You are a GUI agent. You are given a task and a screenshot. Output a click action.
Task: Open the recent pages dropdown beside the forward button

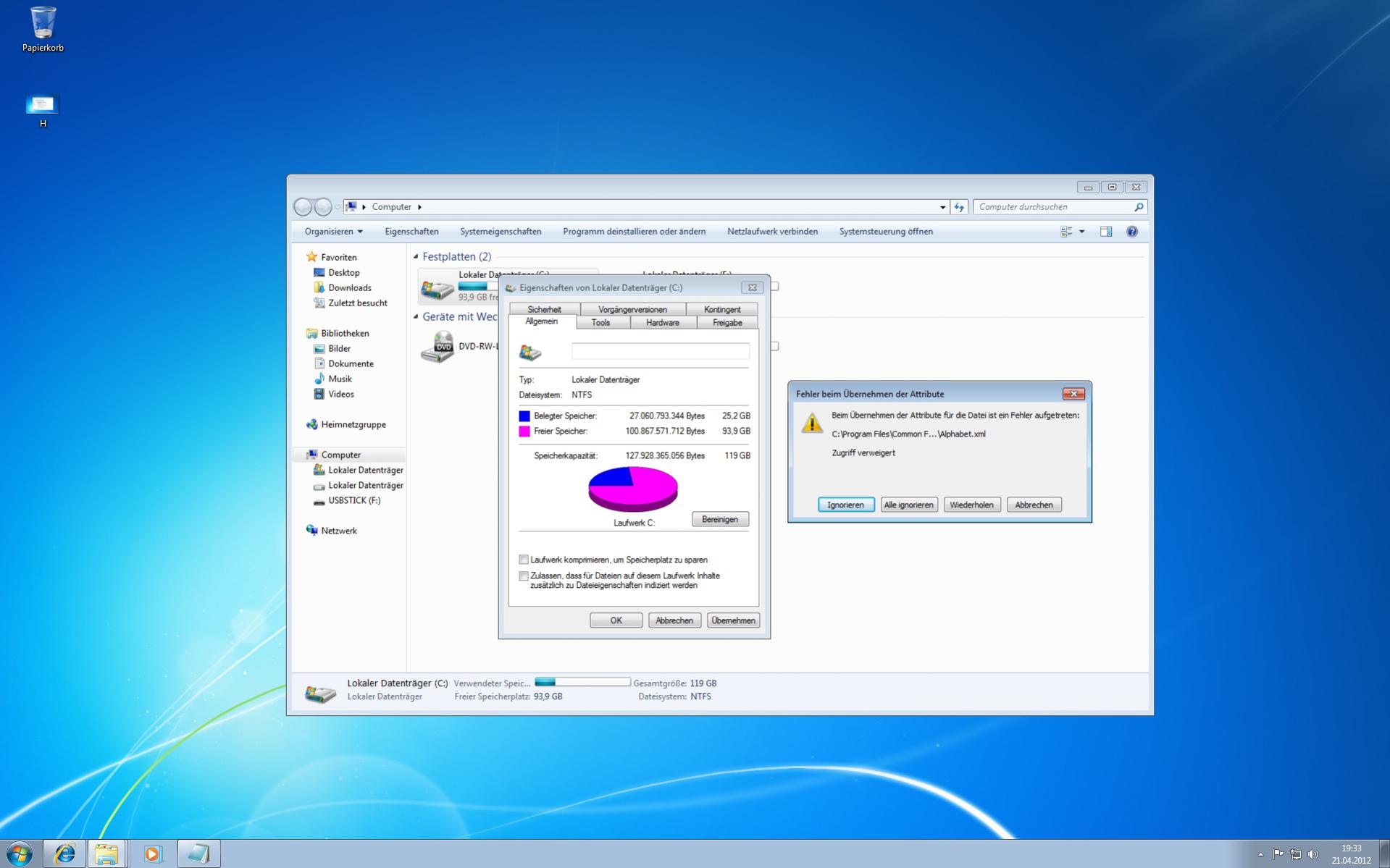point(338,207)
